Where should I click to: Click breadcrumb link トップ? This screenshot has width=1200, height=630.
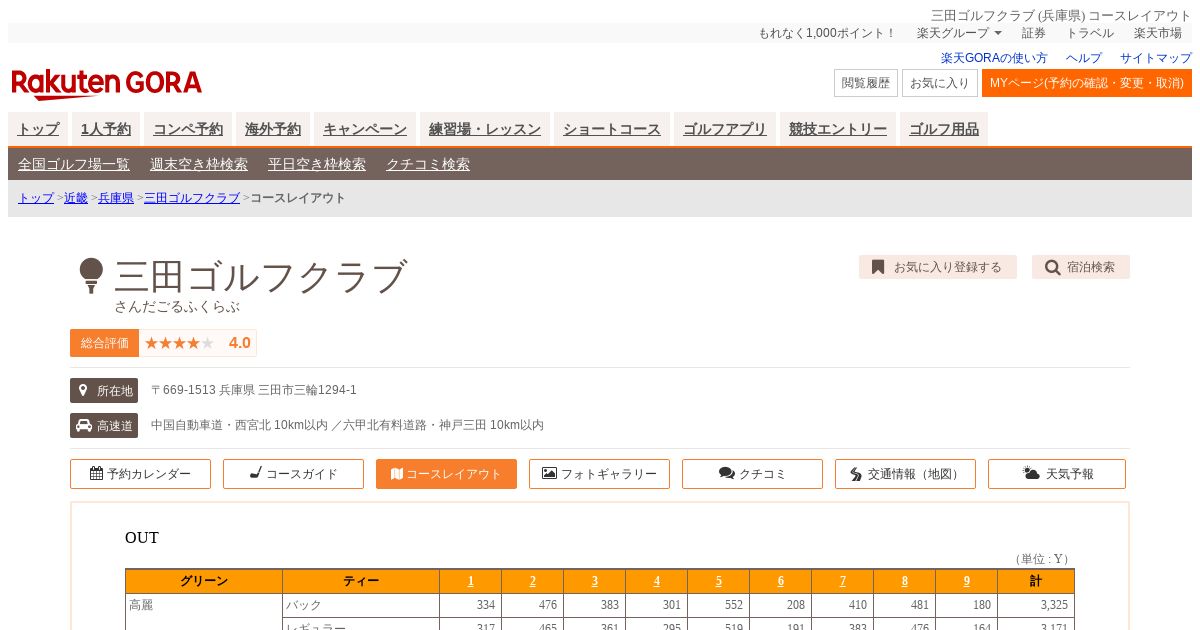tap(36, 198)
